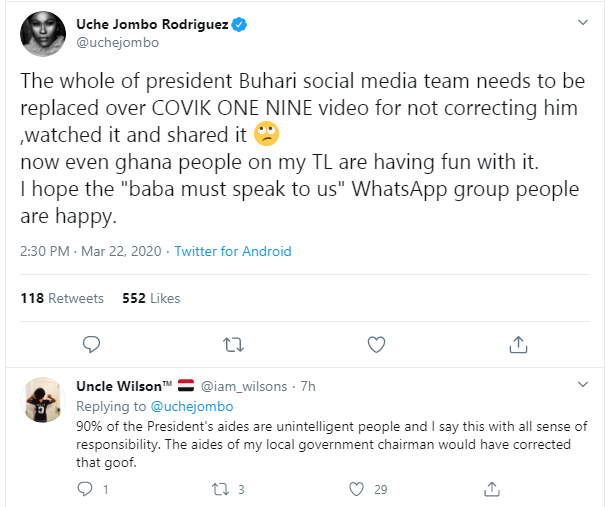Viewport: 606px width, 507px height.
Task: Reply to Uche Jombo's main tweet
Action: 90,345
